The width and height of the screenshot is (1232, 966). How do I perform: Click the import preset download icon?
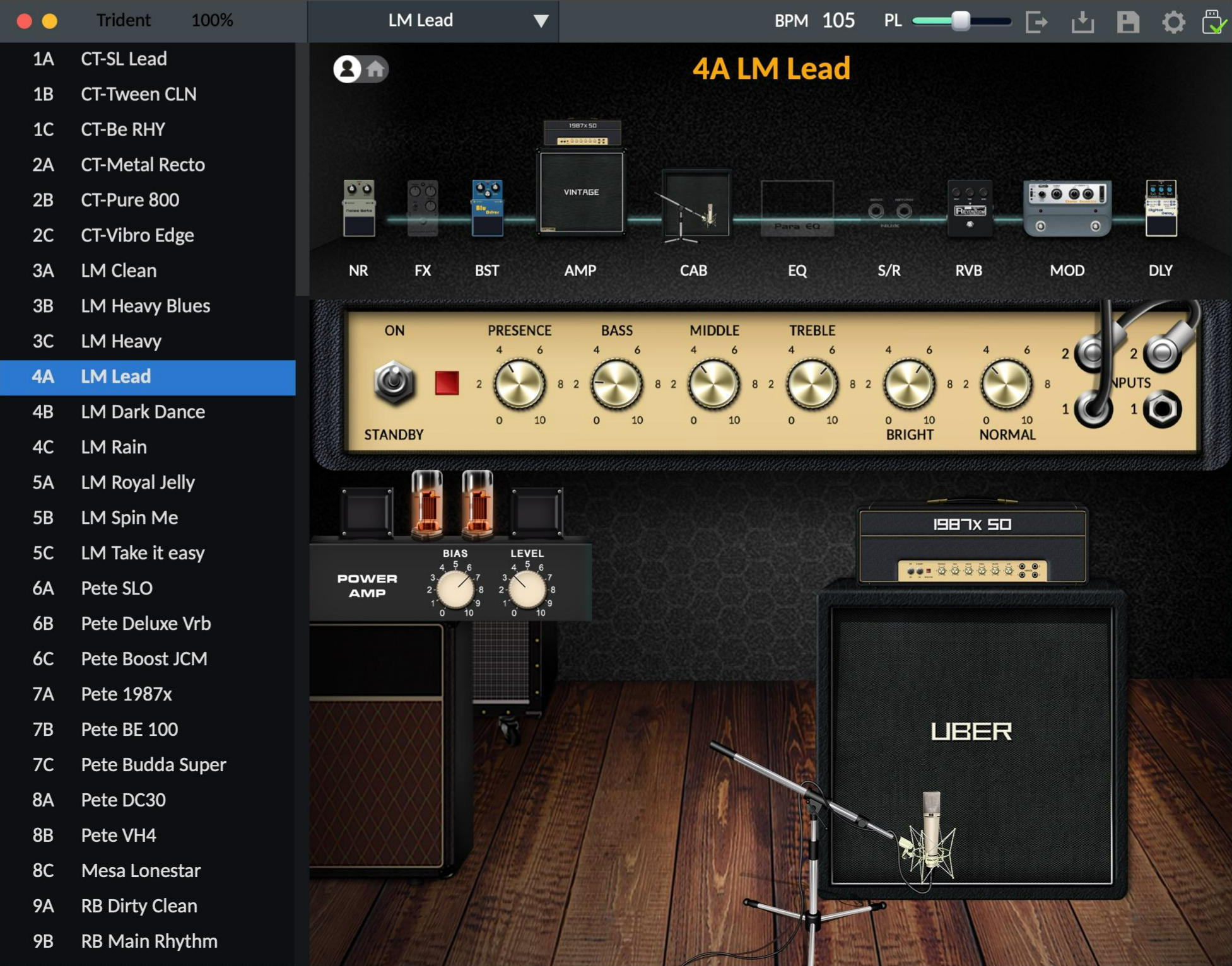[x=1082, y=22]
